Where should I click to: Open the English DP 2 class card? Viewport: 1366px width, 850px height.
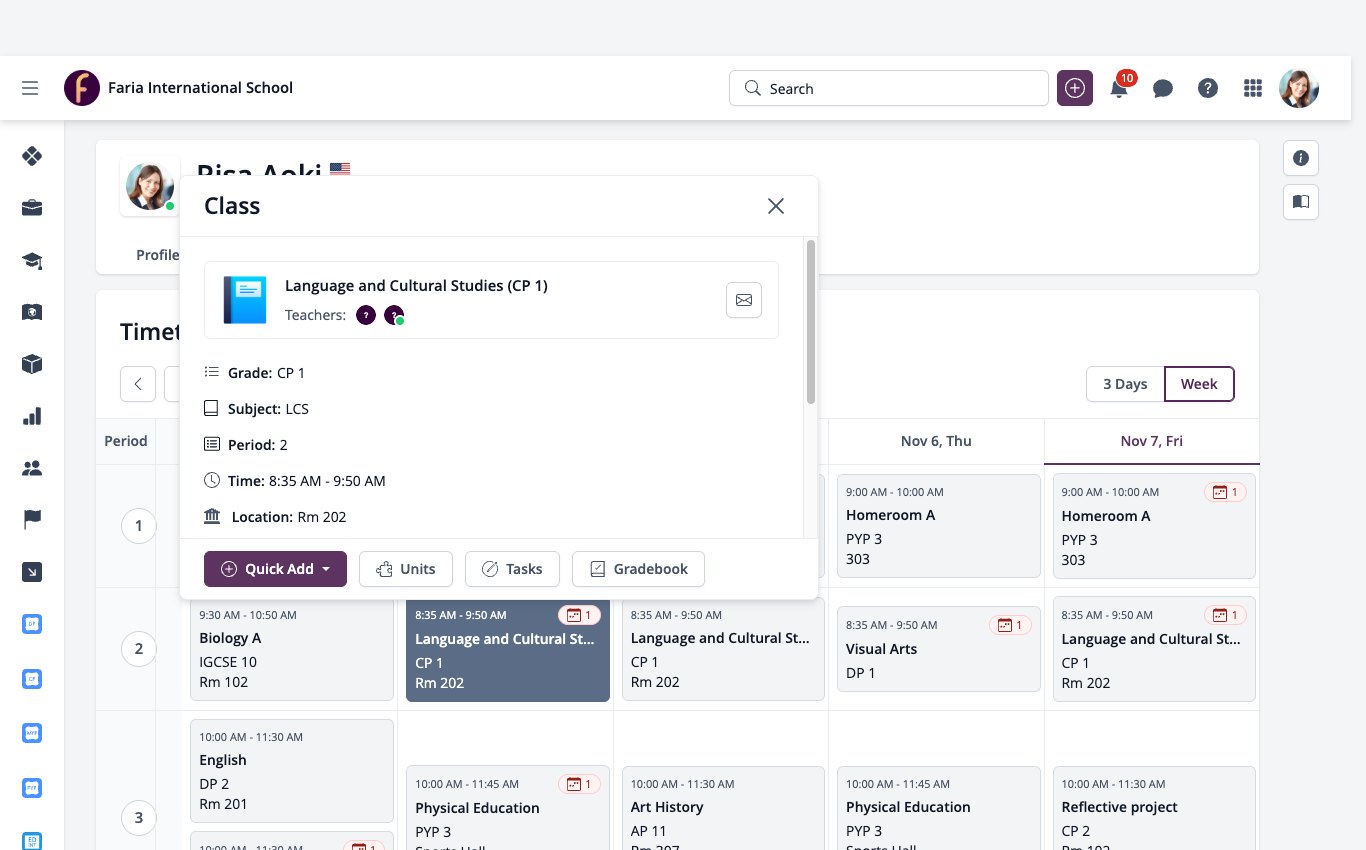292,771
